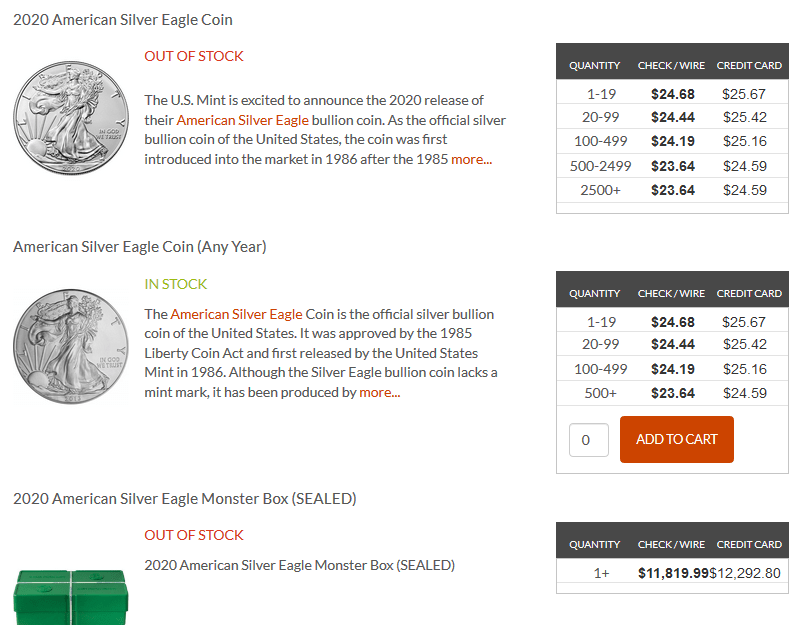
Task: Open the American Silver Eagle Coin (Any Year) listing
Action: 137,246
